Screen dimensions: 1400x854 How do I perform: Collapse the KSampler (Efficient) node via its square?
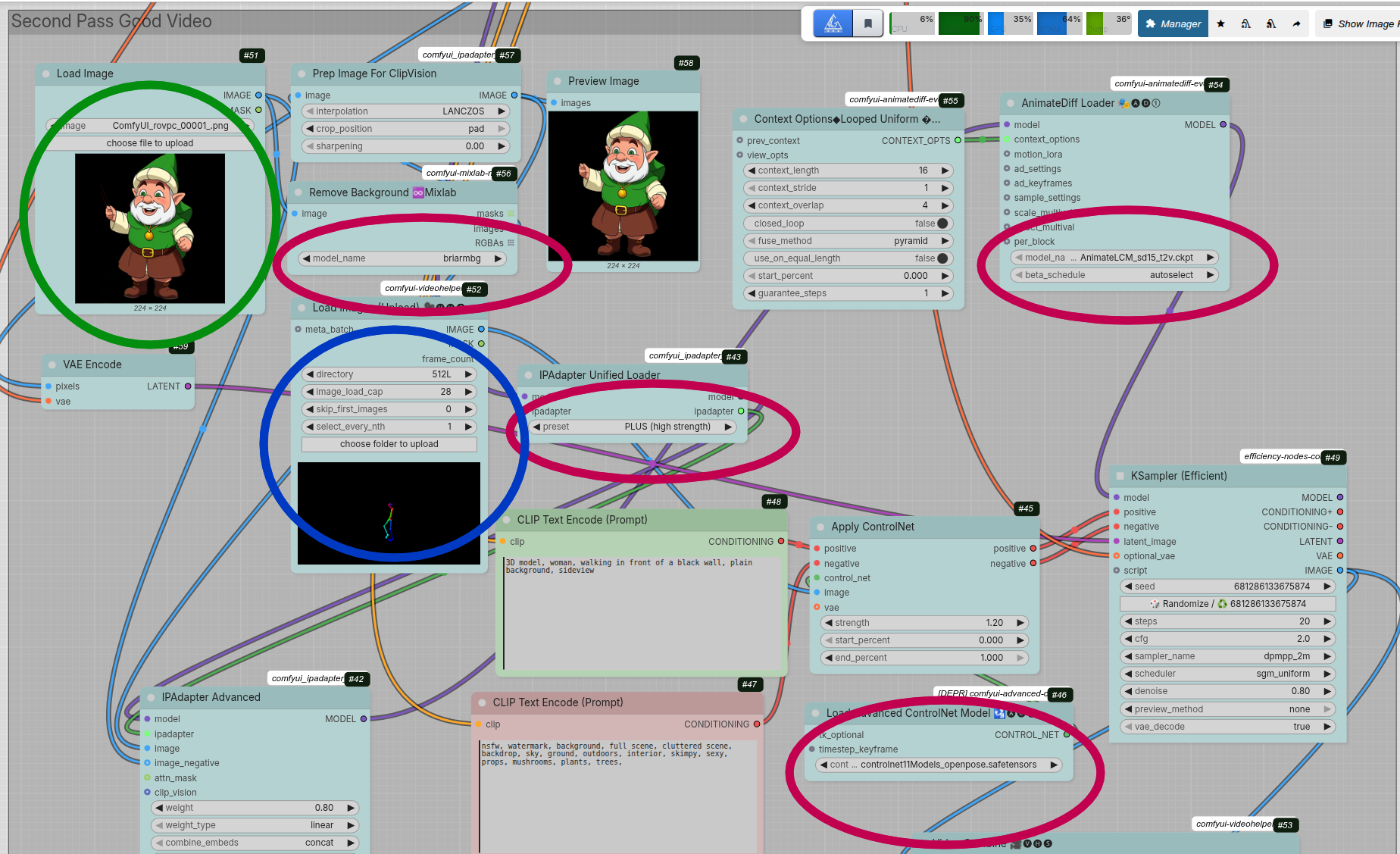(1120, 476)
